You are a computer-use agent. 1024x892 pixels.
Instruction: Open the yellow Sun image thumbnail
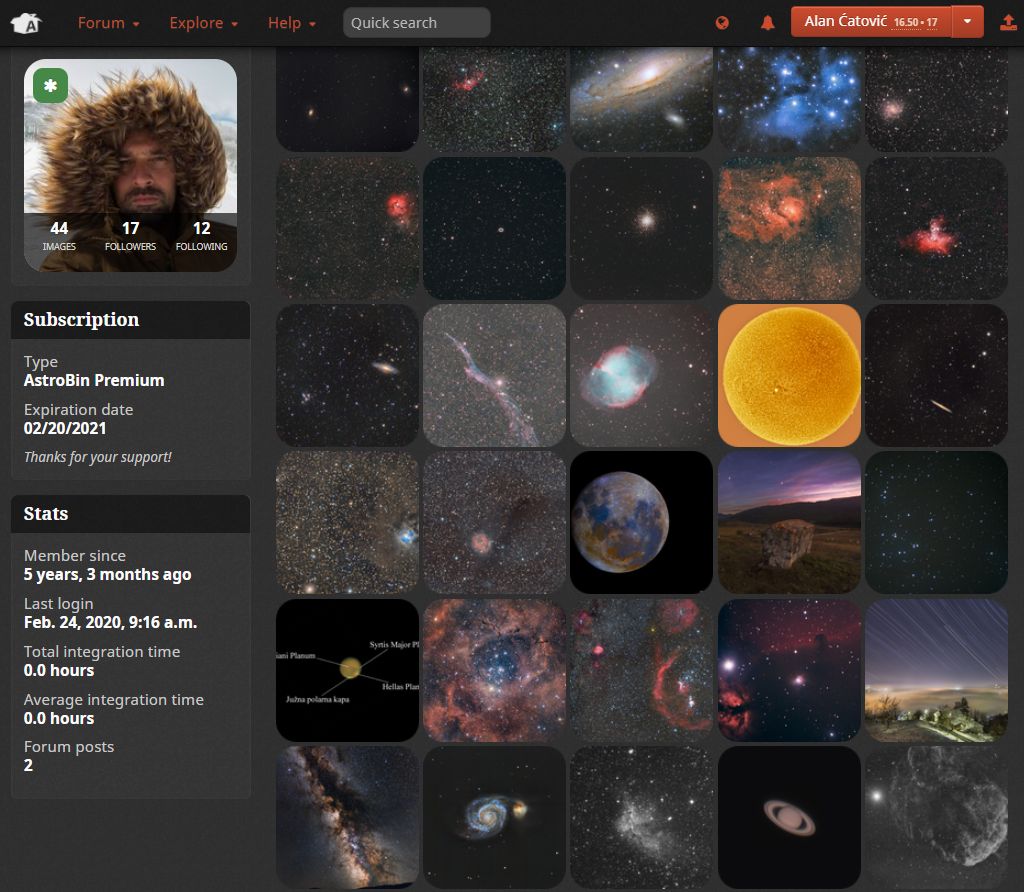789,375
